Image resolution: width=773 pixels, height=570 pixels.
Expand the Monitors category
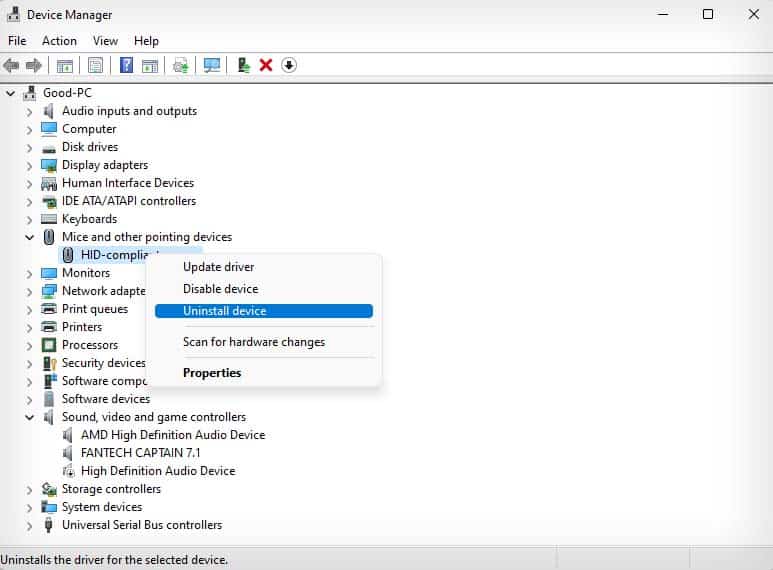[x=29, y=274]
